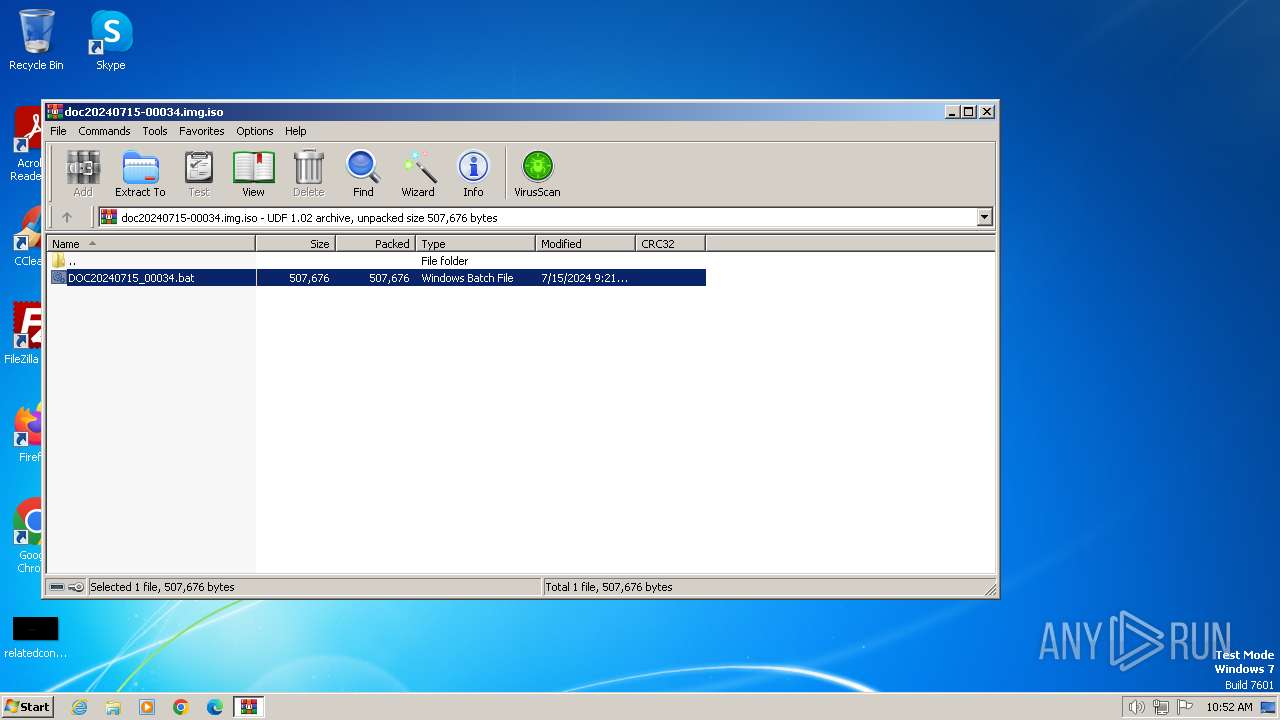The image size is (1280, 720).
Task: Open the Extract To tool
Action: pos(140,173)
